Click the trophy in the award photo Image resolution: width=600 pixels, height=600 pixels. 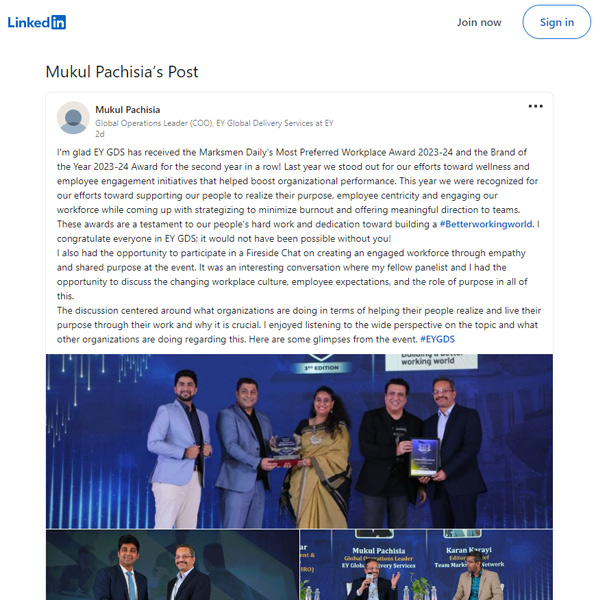[286, 451]
